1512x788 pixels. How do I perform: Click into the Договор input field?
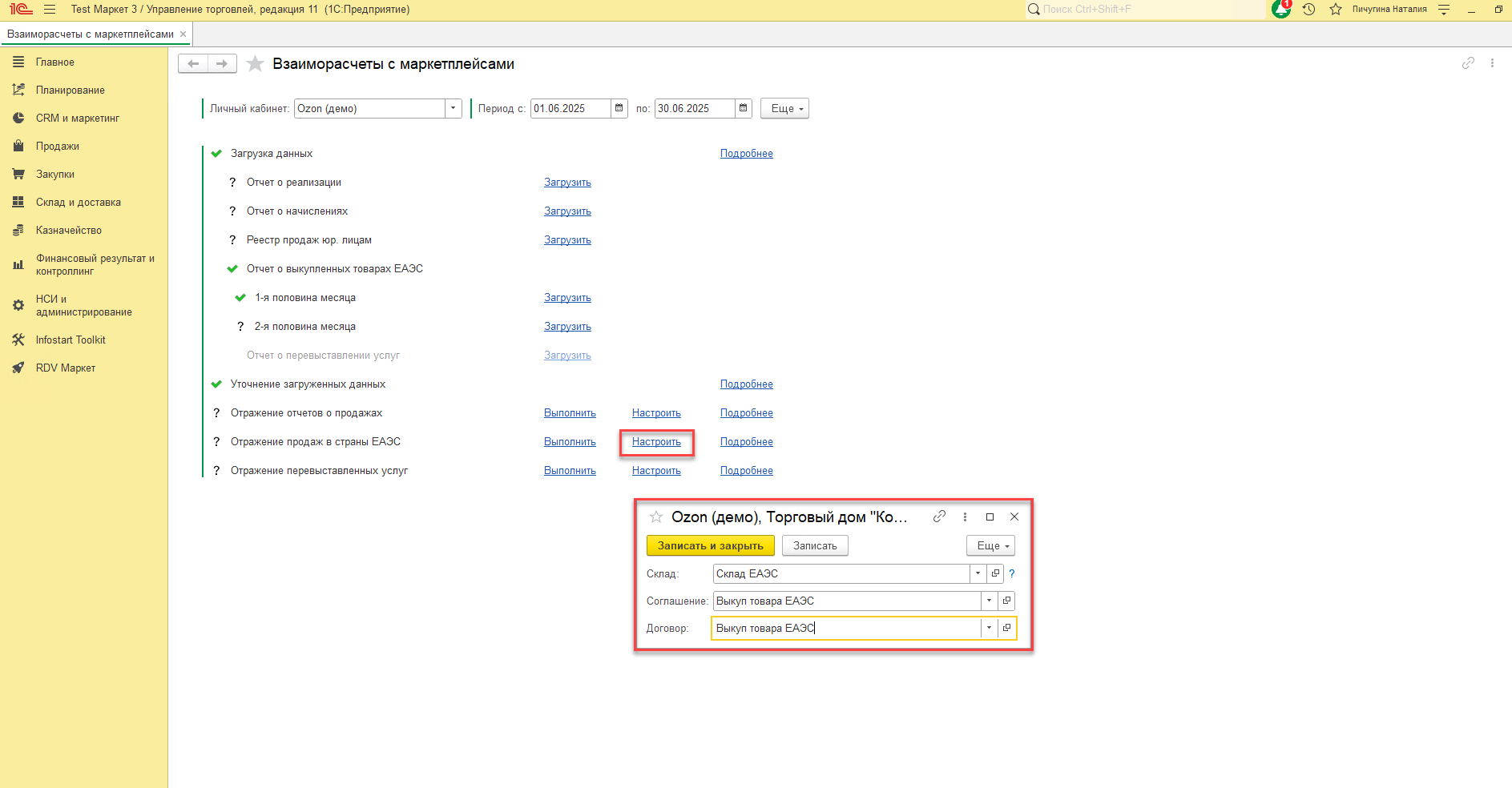tap(845, 628)
